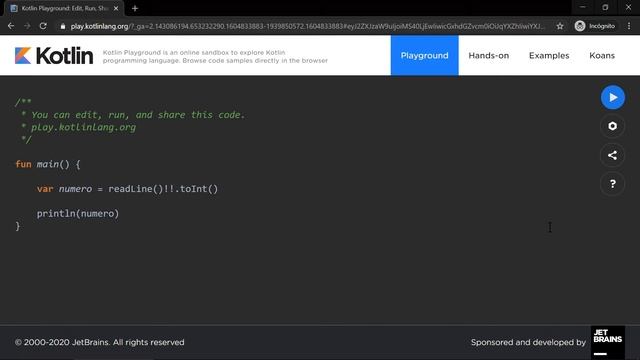
Task: Click the JetBrains logo in the footer
Action: click(607, 342)
